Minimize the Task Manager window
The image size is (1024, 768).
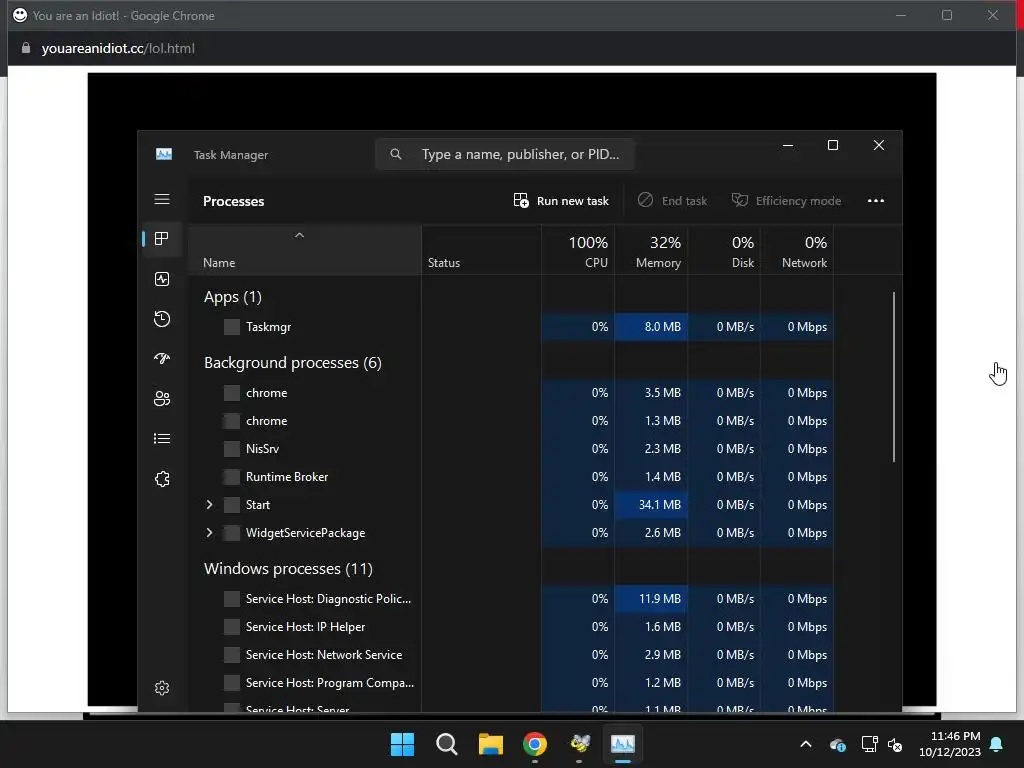(x=788, y=146)
